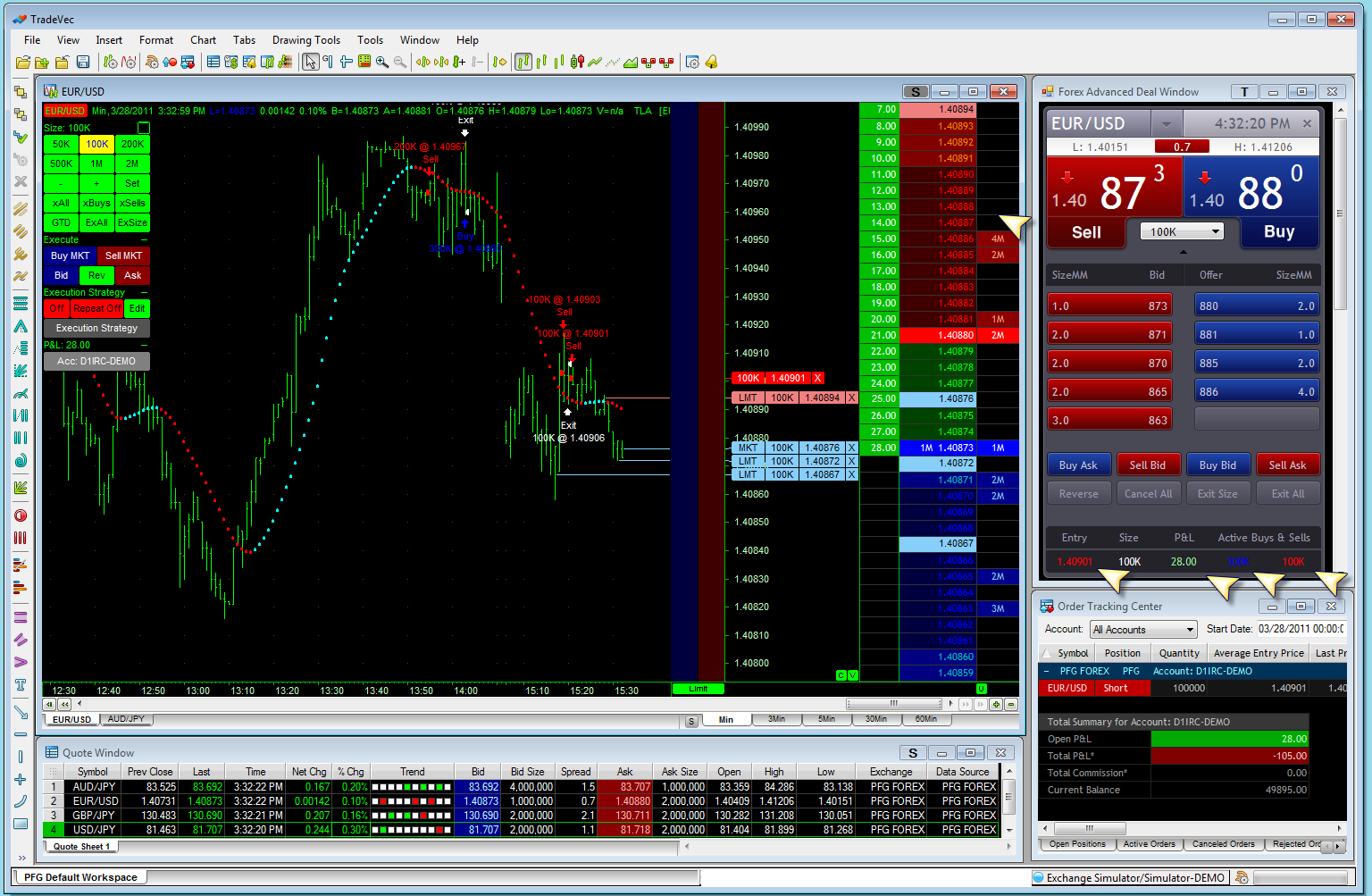
Task: Click the xAll cancel all button
Action: [61, 203]
